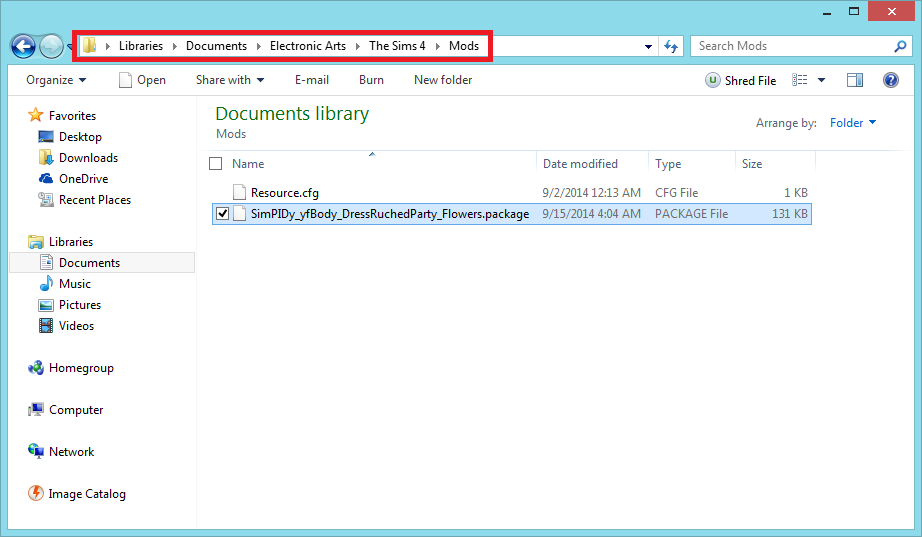Click the E-mail toolbar button

click(312, 80)
